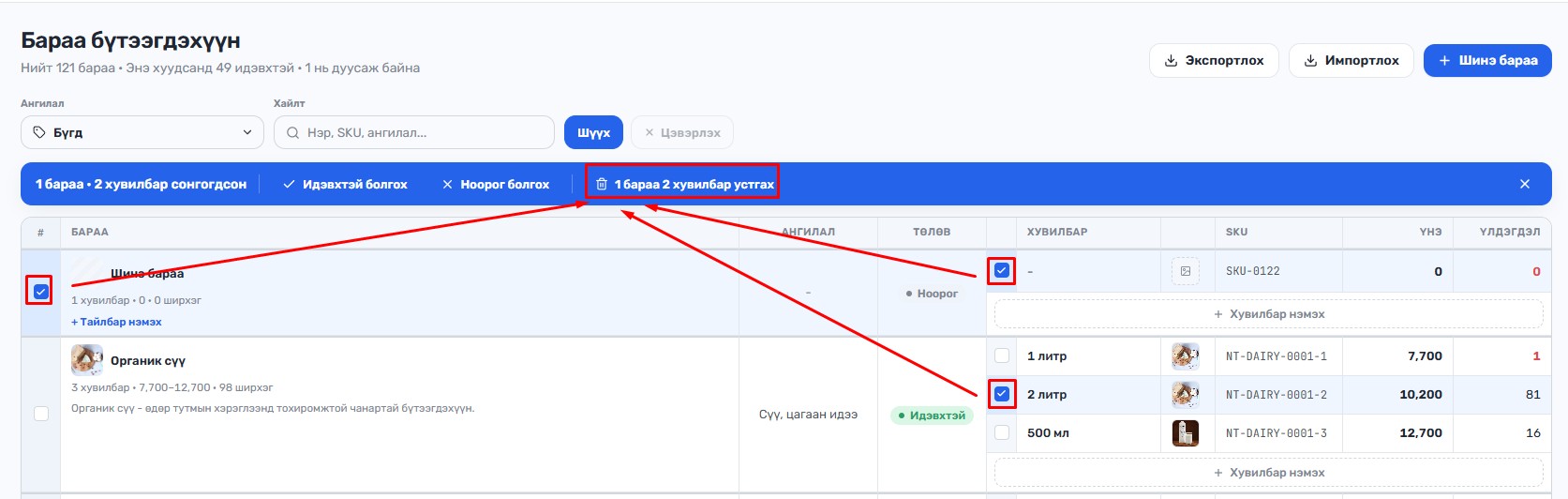
Task: Click the ҮЛДЭГДЭЛ column header
Action: pyautogui.click(x=1510, y=232)
